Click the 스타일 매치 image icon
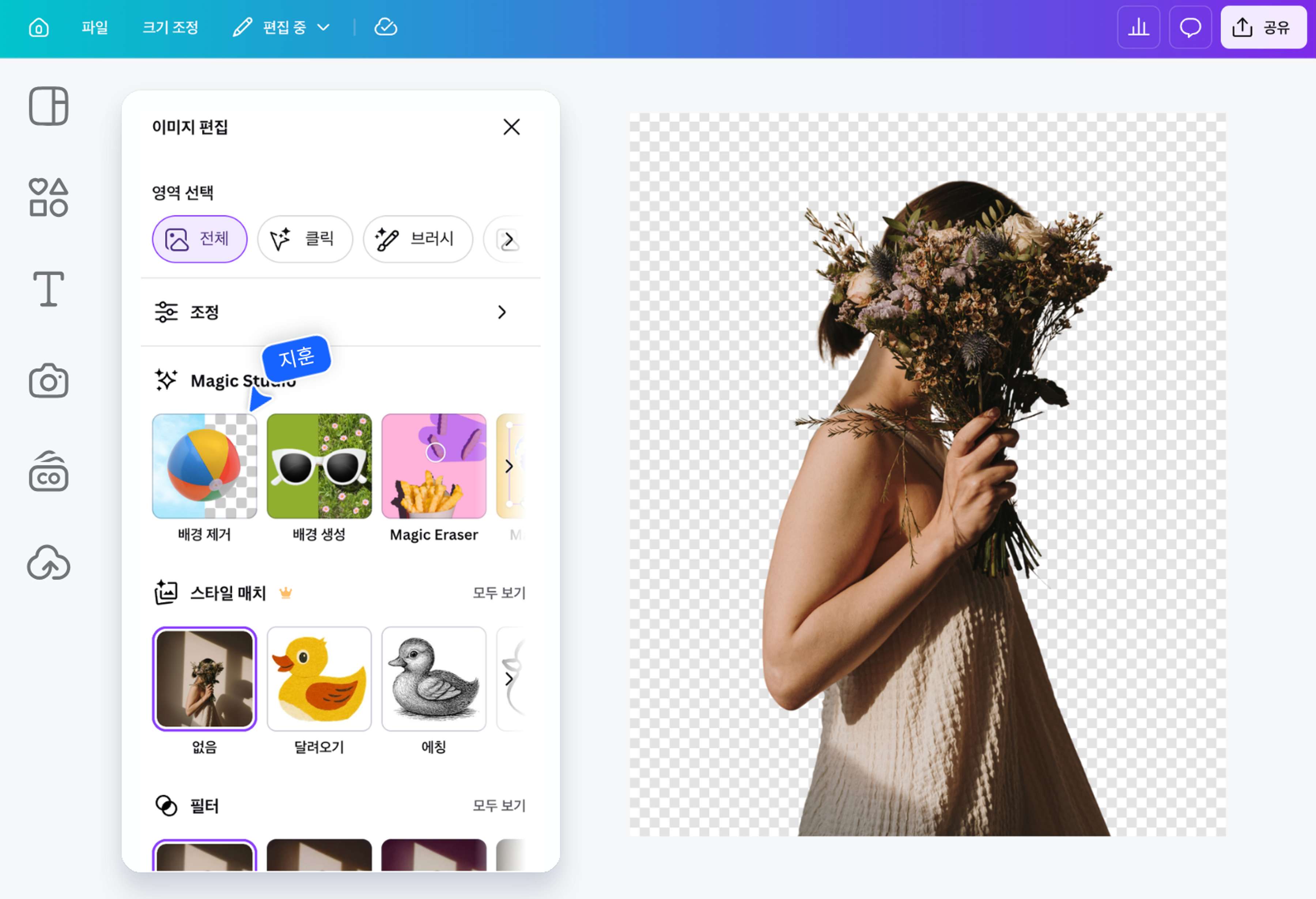1316x899 pixels. (166, 593)
